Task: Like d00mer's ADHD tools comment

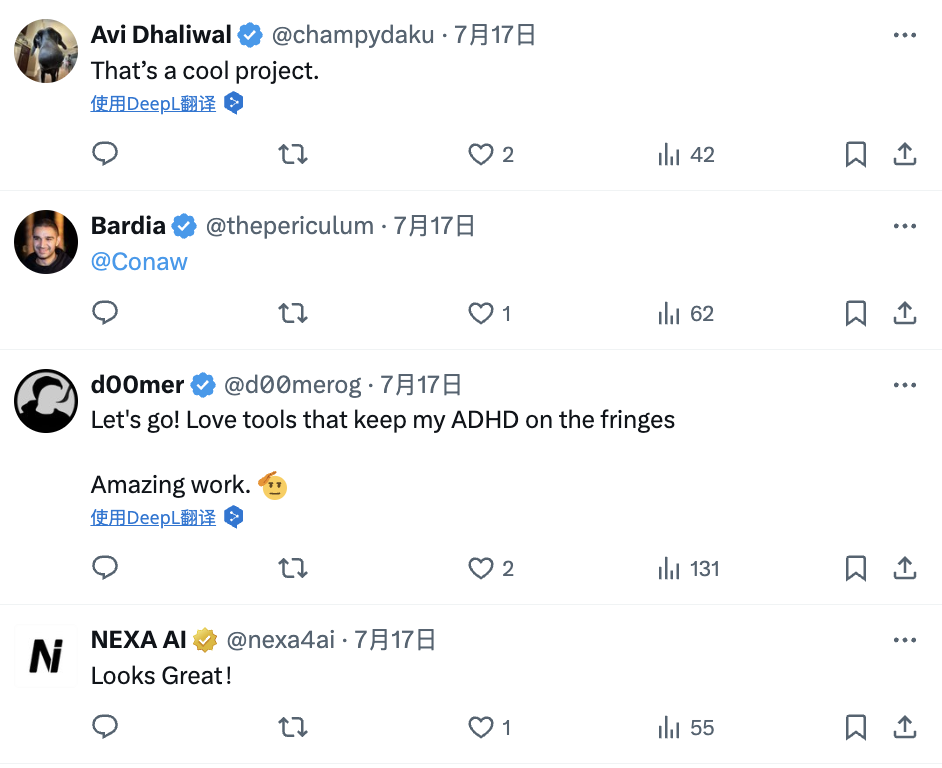Action: click(481, 569)
